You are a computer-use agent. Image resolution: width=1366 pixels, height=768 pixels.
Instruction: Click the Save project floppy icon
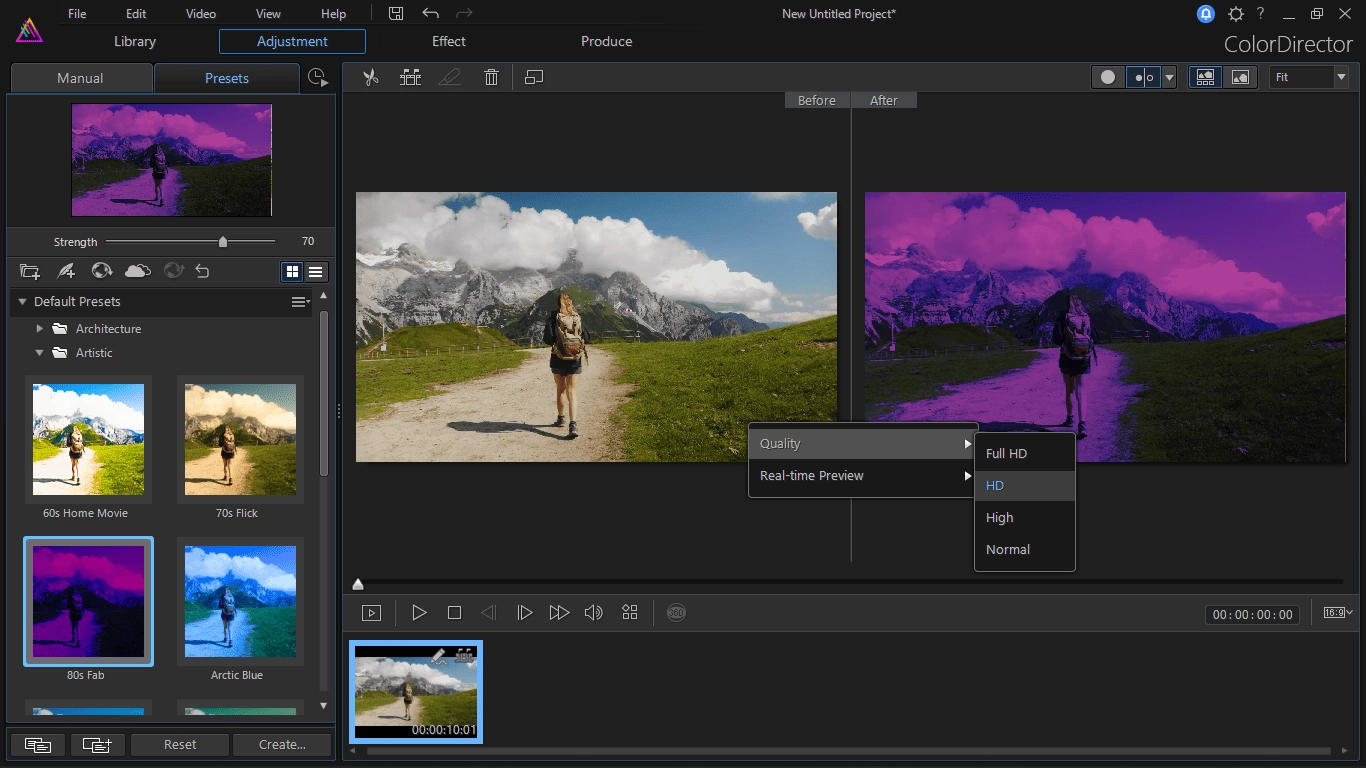click(x=396, y=13)
